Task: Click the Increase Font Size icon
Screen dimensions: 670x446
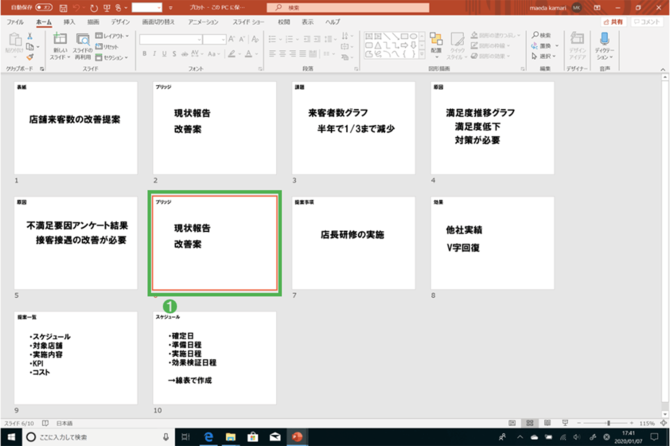Action: point(232,39)
